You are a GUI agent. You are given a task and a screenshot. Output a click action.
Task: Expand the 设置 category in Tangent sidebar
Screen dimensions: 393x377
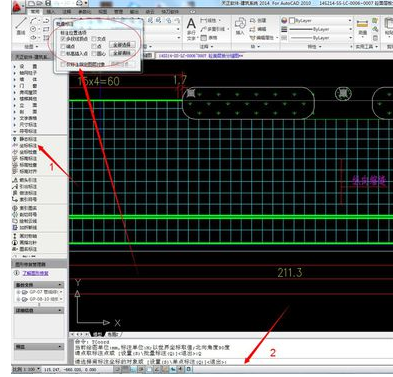point(25,66)
